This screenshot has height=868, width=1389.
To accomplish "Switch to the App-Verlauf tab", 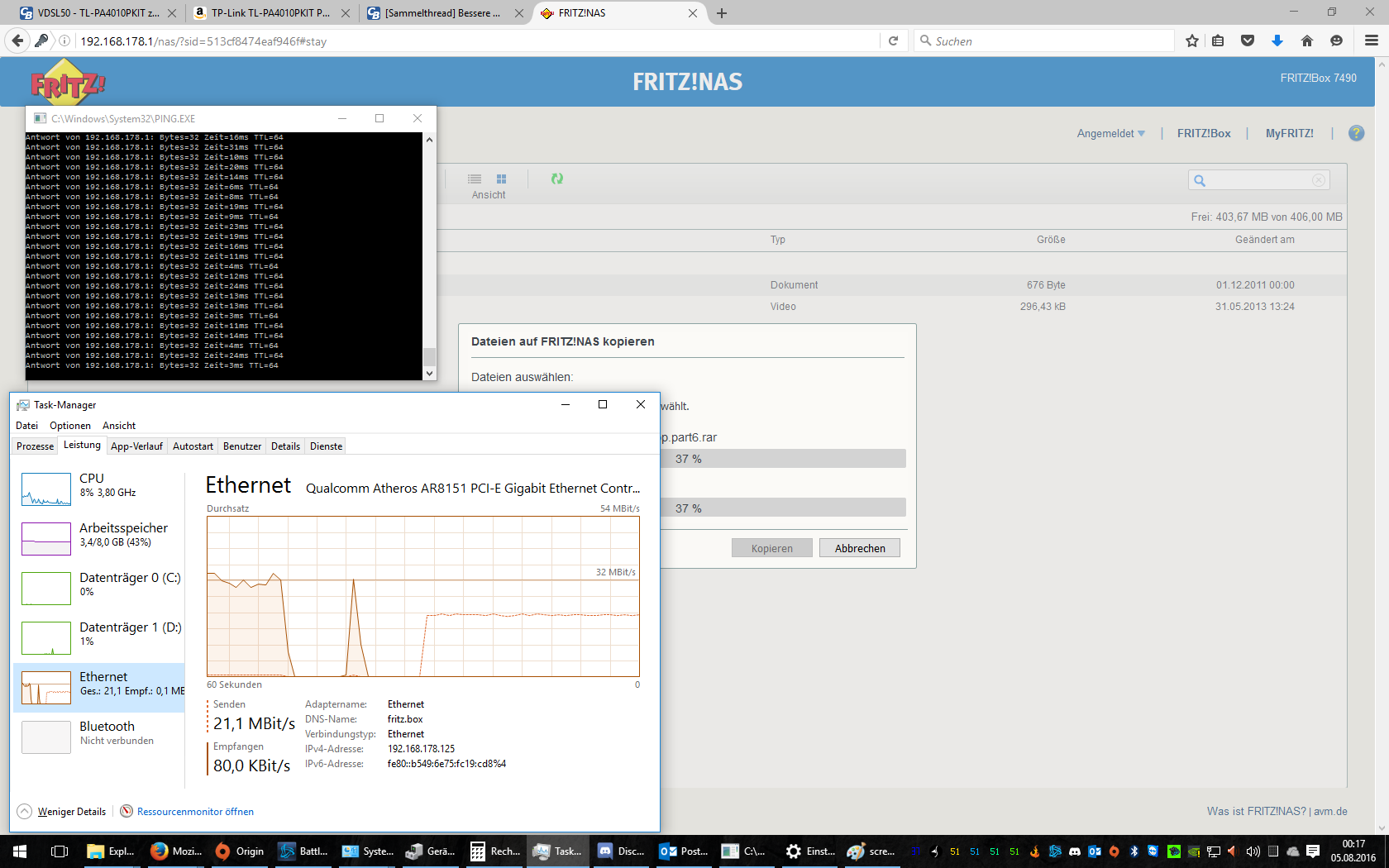I will tap(136, 446).
